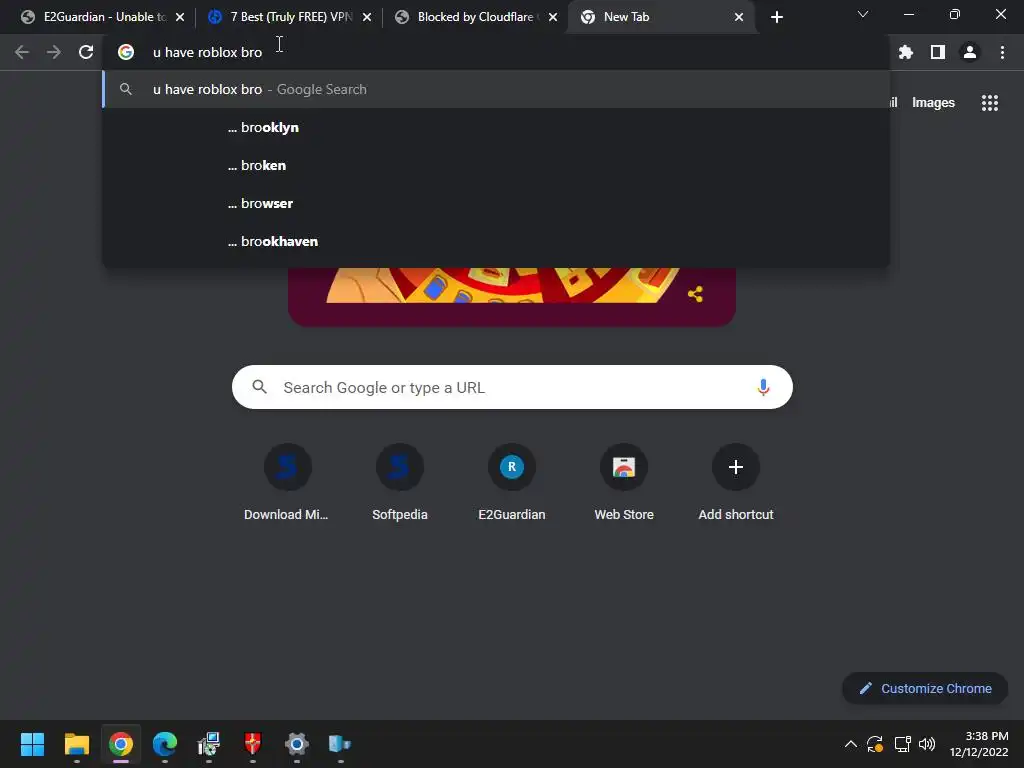Click Add shortcut button
The image size is (1024, 768).
736,483
